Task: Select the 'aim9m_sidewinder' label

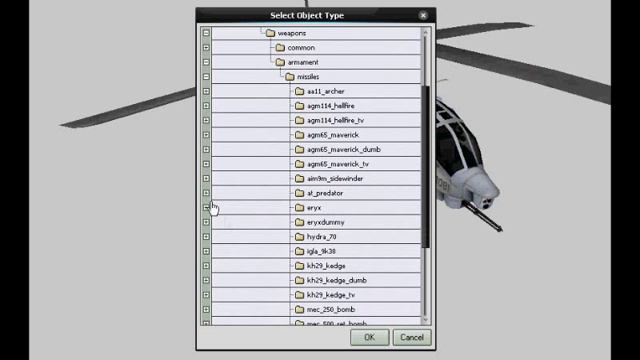Action: 335,179
